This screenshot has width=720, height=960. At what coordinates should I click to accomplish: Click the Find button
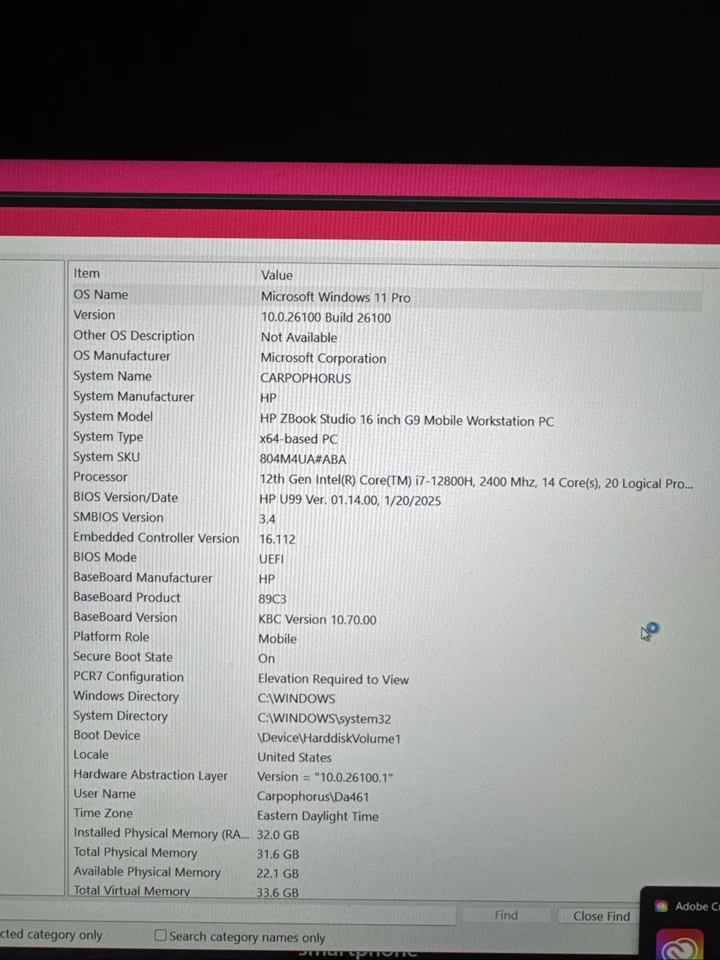[x=506, y=915]
